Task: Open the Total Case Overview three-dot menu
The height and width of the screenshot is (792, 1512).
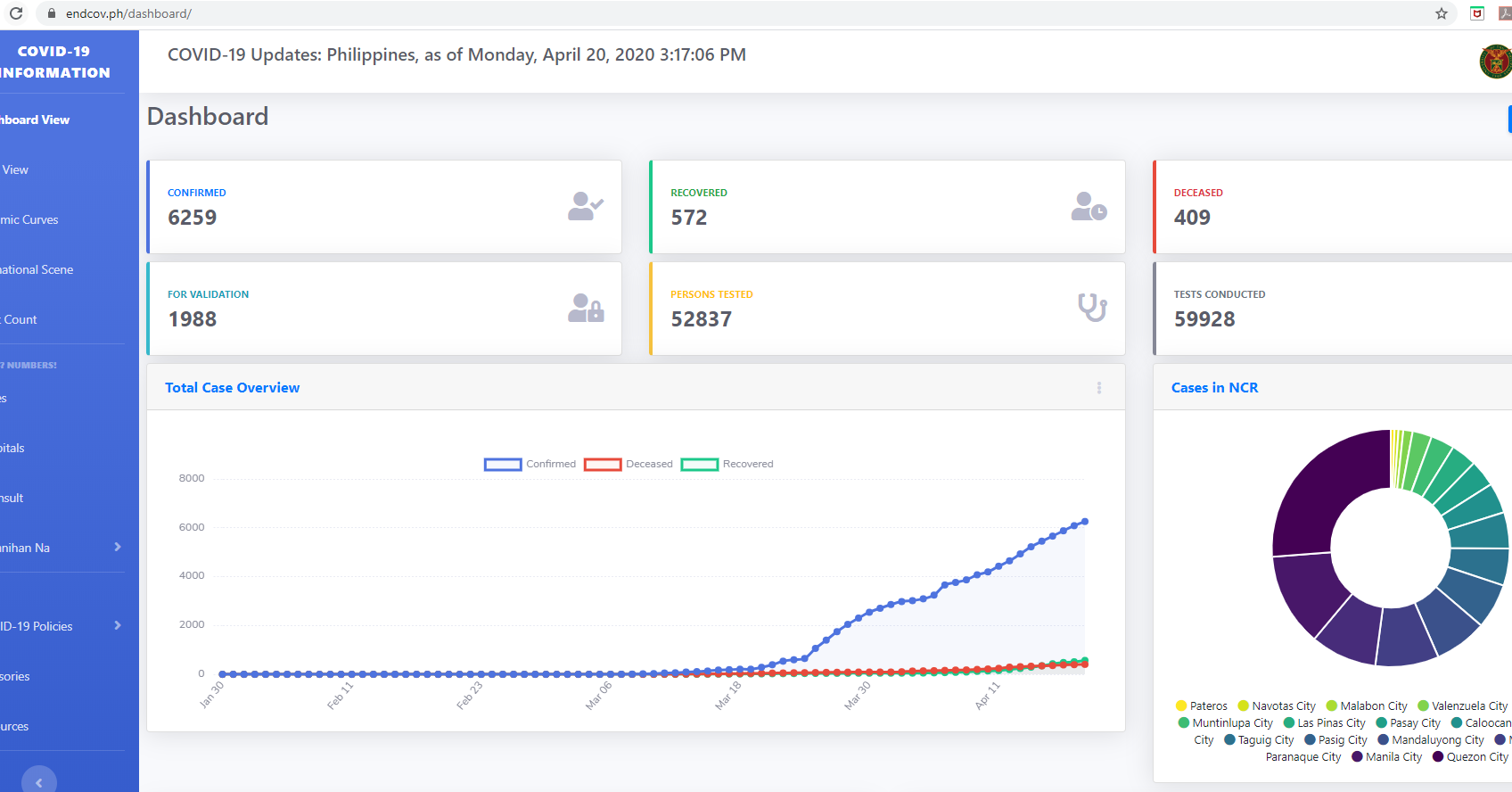Action: pyautogui.click(x=1099, y=388)
